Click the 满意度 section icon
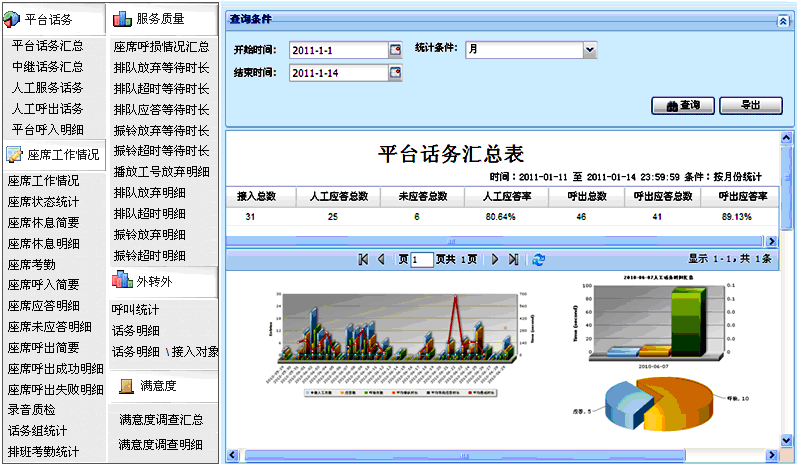 pos(126,385)
